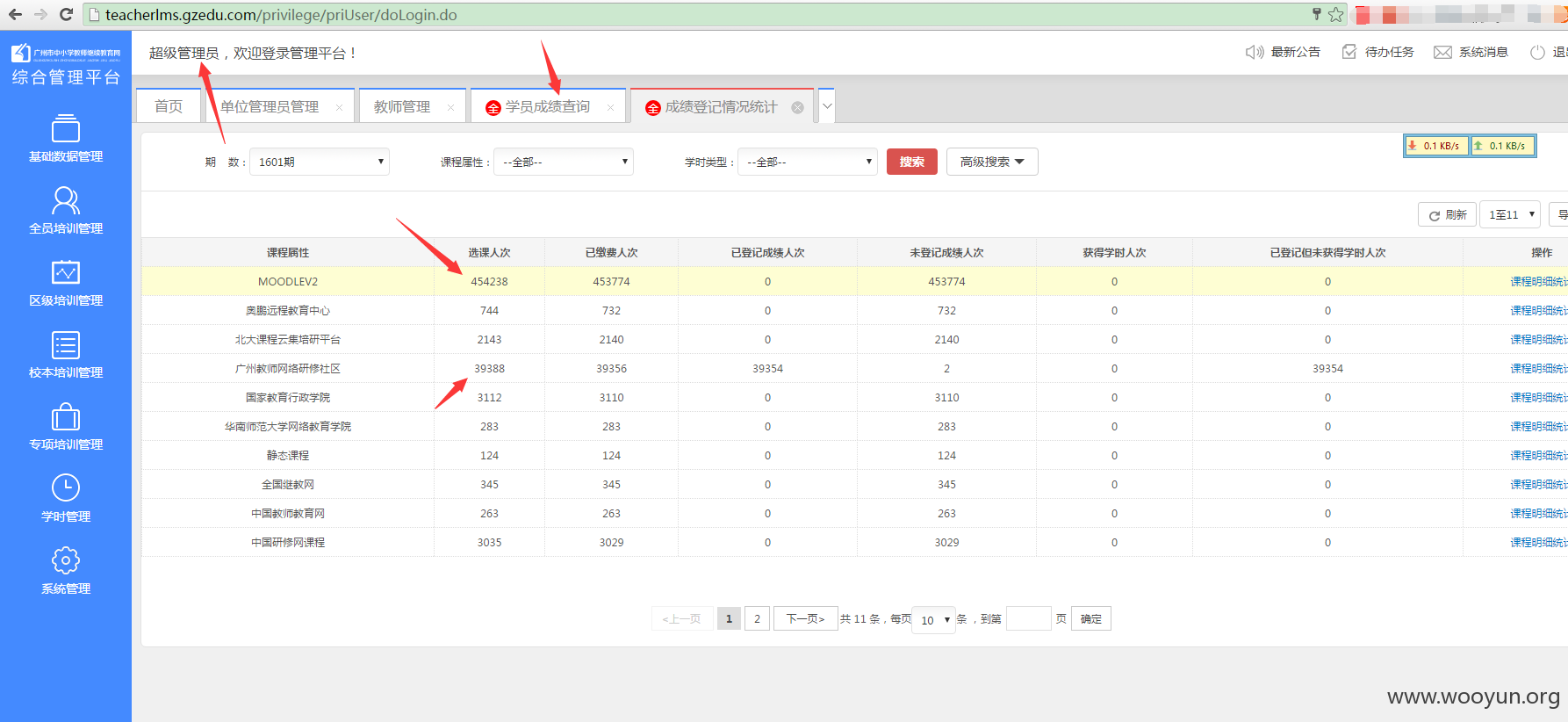Click the 454238 enrollment count cell

click(x=489, y=281)
